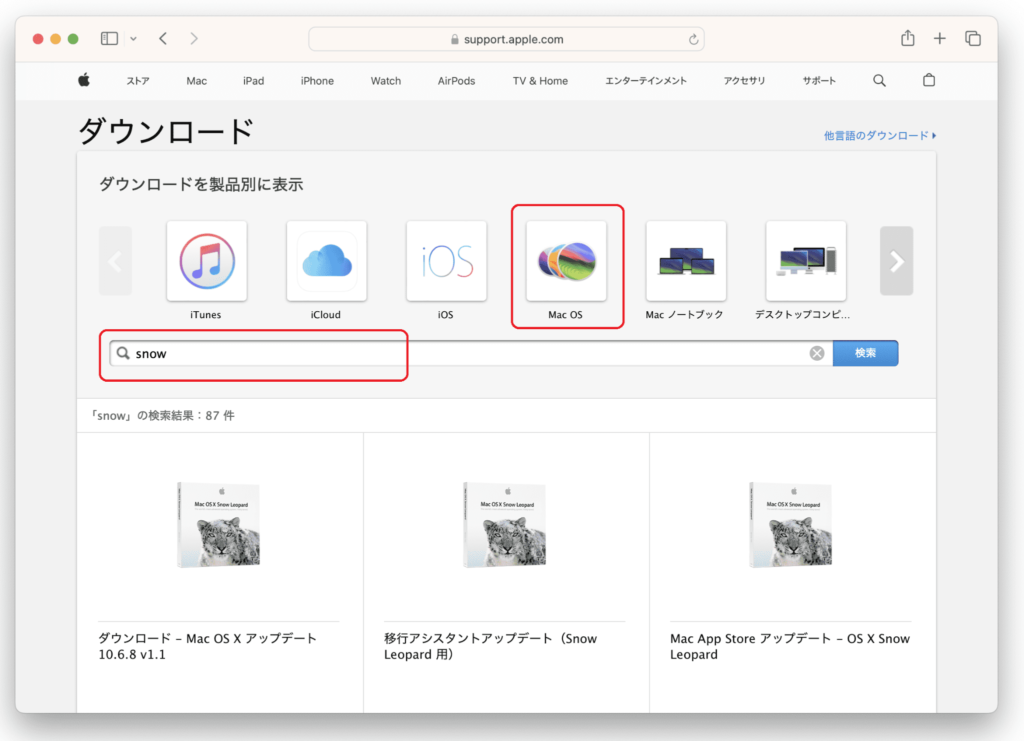Go forward with the Safari forward arrow
This screenshot has height=741, width=1024.
coord(194,39)
